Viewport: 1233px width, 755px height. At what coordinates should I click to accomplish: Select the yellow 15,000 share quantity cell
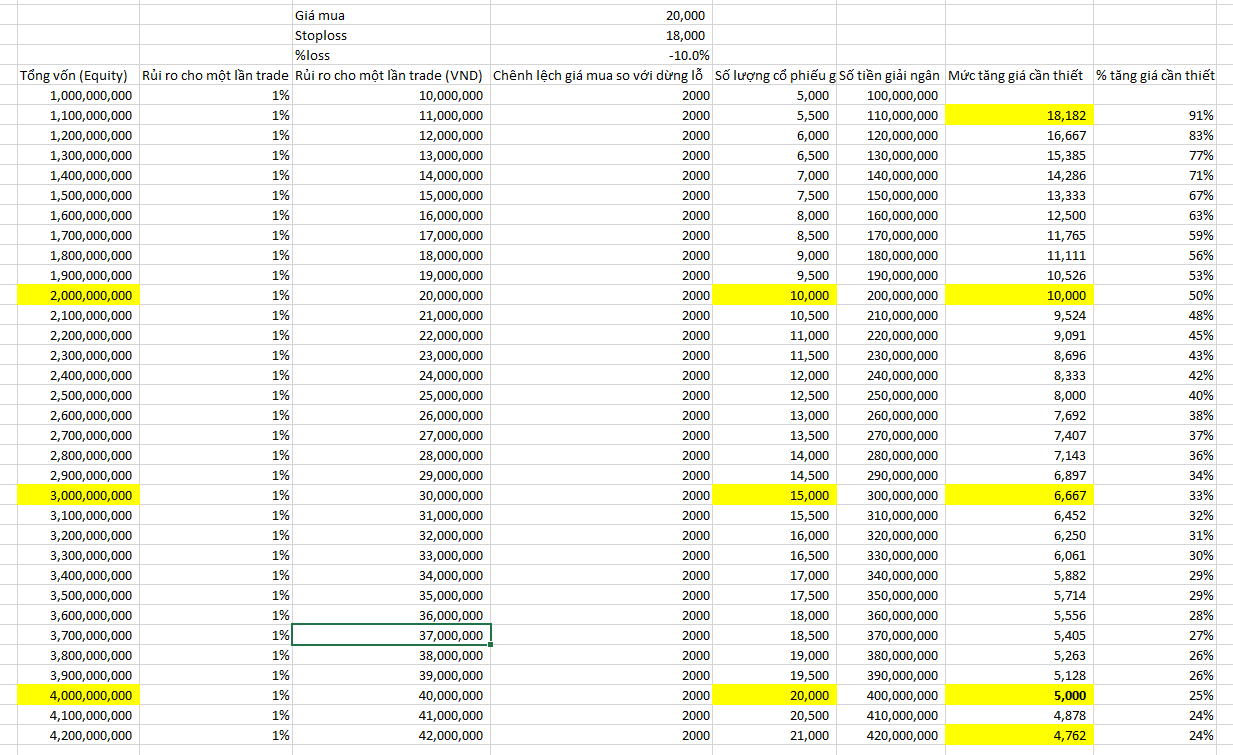(775, 495)
